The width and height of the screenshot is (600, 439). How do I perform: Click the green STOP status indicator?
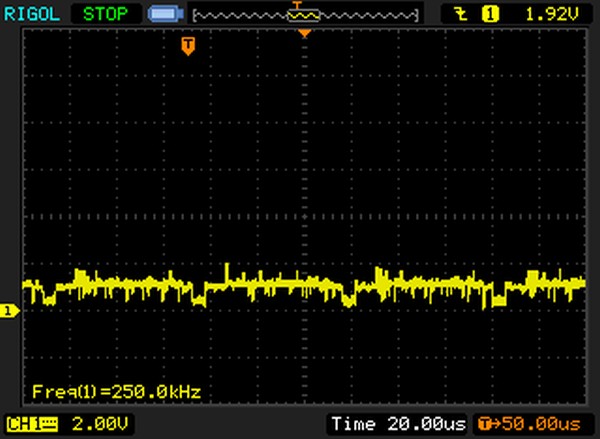[x=107, y=14]
